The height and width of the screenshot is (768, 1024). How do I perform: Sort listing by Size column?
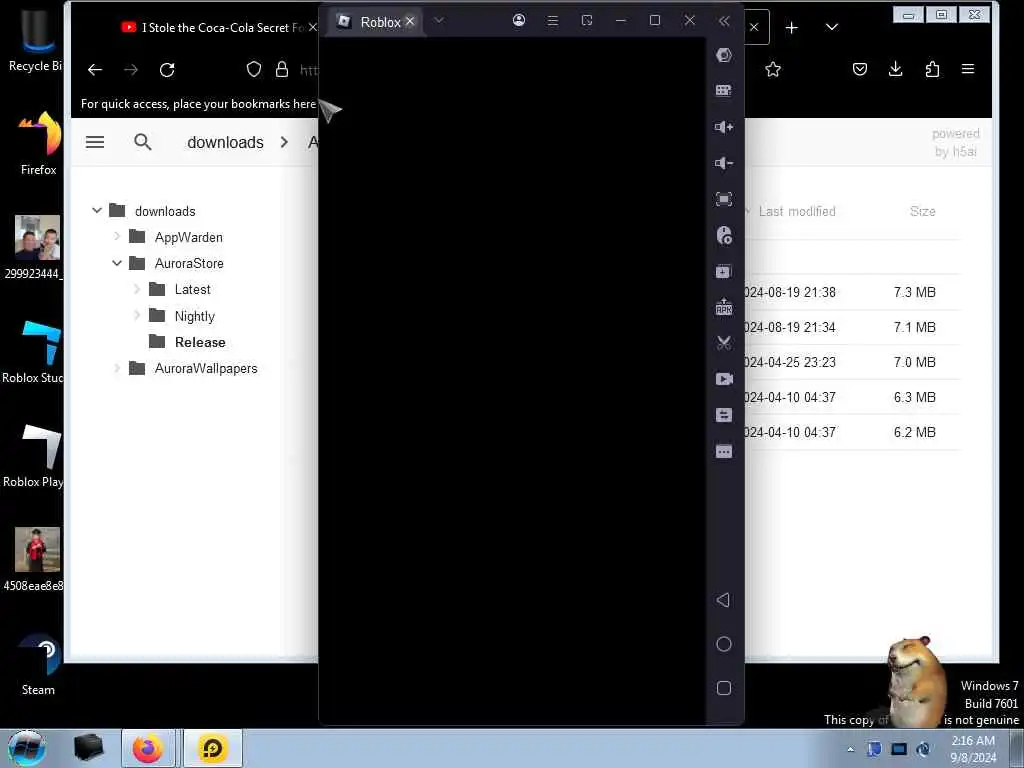(922, 211)
